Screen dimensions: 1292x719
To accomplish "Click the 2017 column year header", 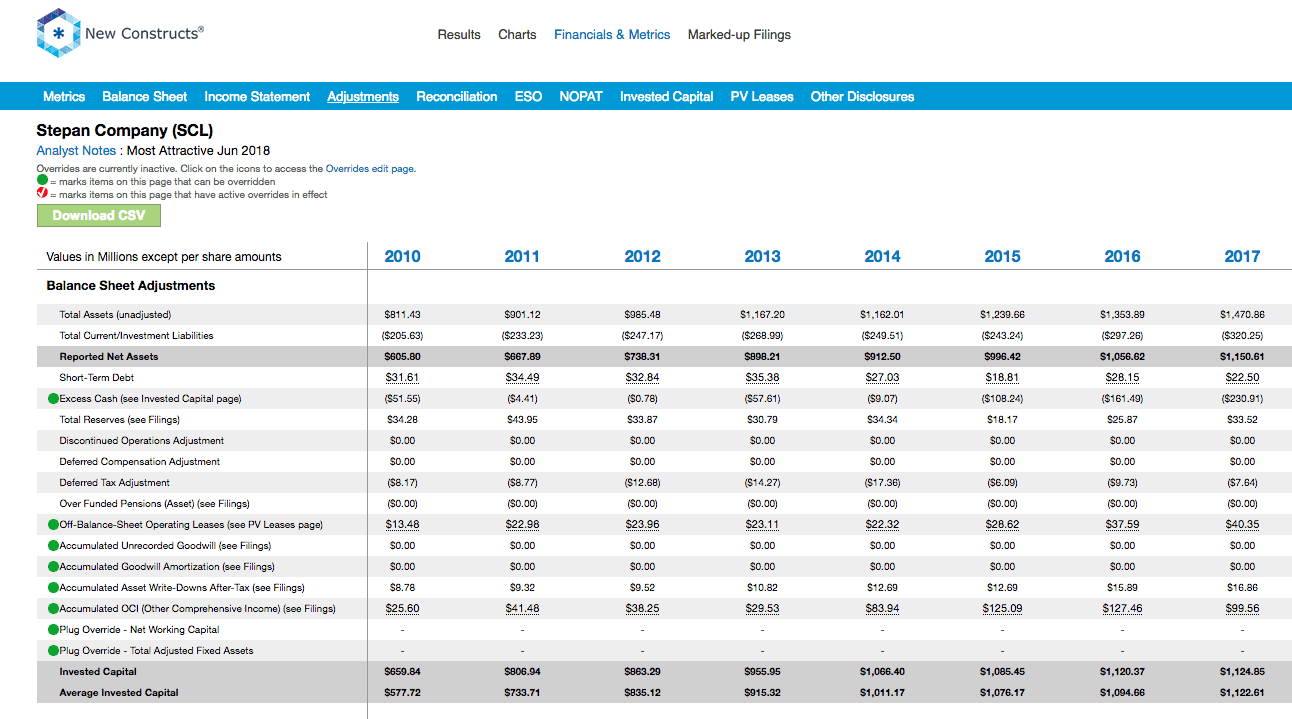I will 1242,257.
